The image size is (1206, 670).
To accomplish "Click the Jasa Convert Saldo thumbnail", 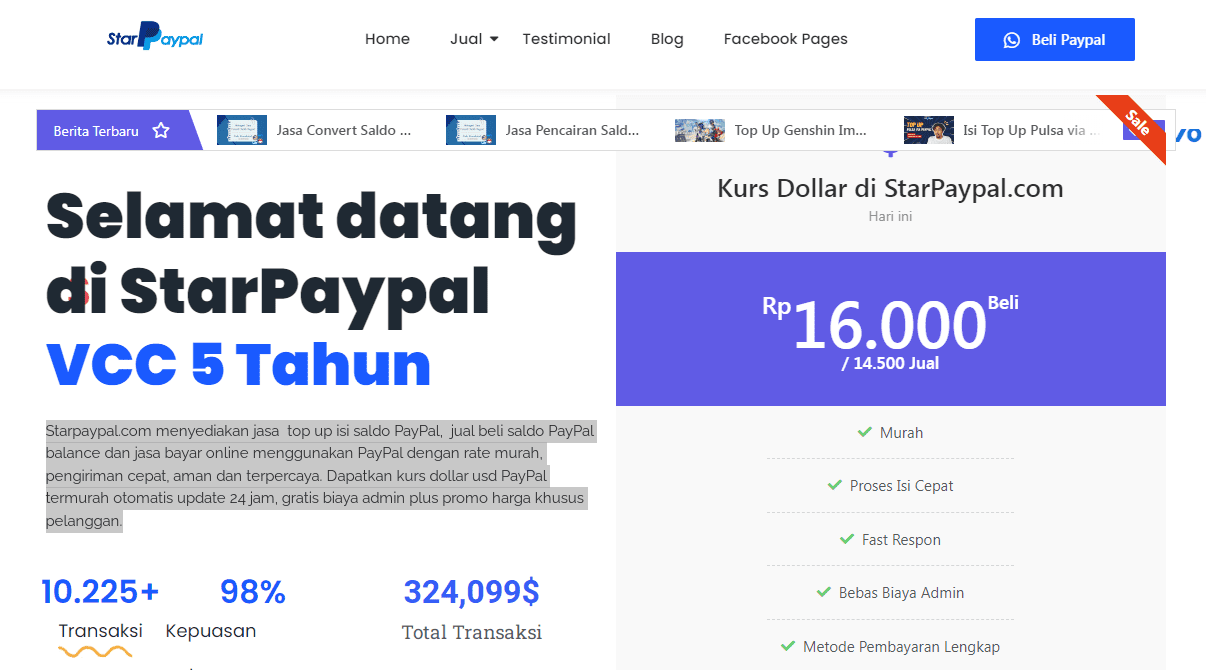I will tap(242, 130).
